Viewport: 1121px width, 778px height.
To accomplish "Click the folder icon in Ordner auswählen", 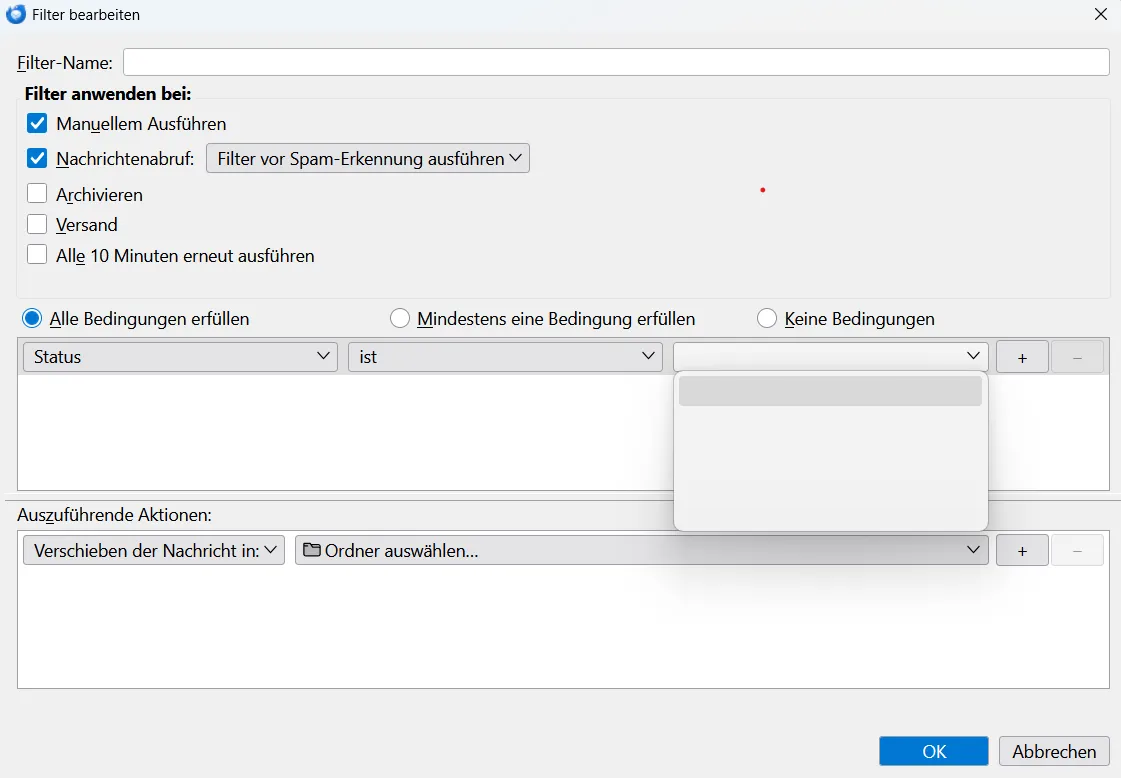I will point(312,550).
